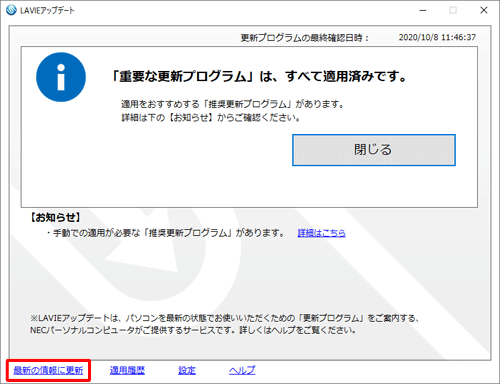Click the timestamp 2020/10/8 11:46:37
Image resolution: width=500 pixels, height=384 pixels.
point(437,37)
